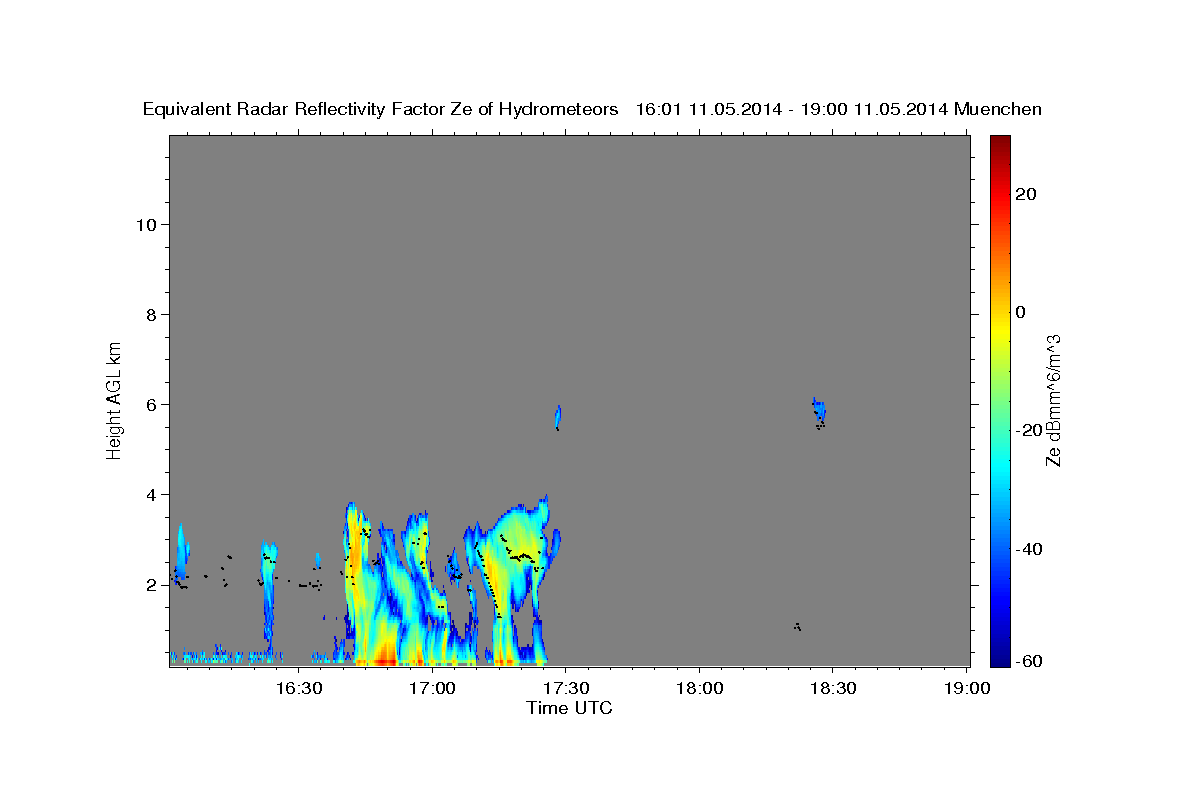
Task: Click the colorbar value -60
Action: point(1028,661)
